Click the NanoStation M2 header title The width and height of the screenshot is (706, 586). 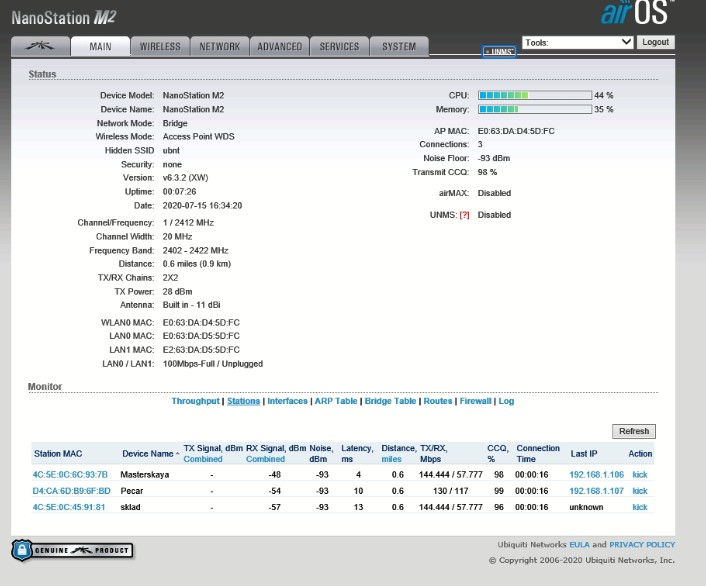click(x=63, y=18)
